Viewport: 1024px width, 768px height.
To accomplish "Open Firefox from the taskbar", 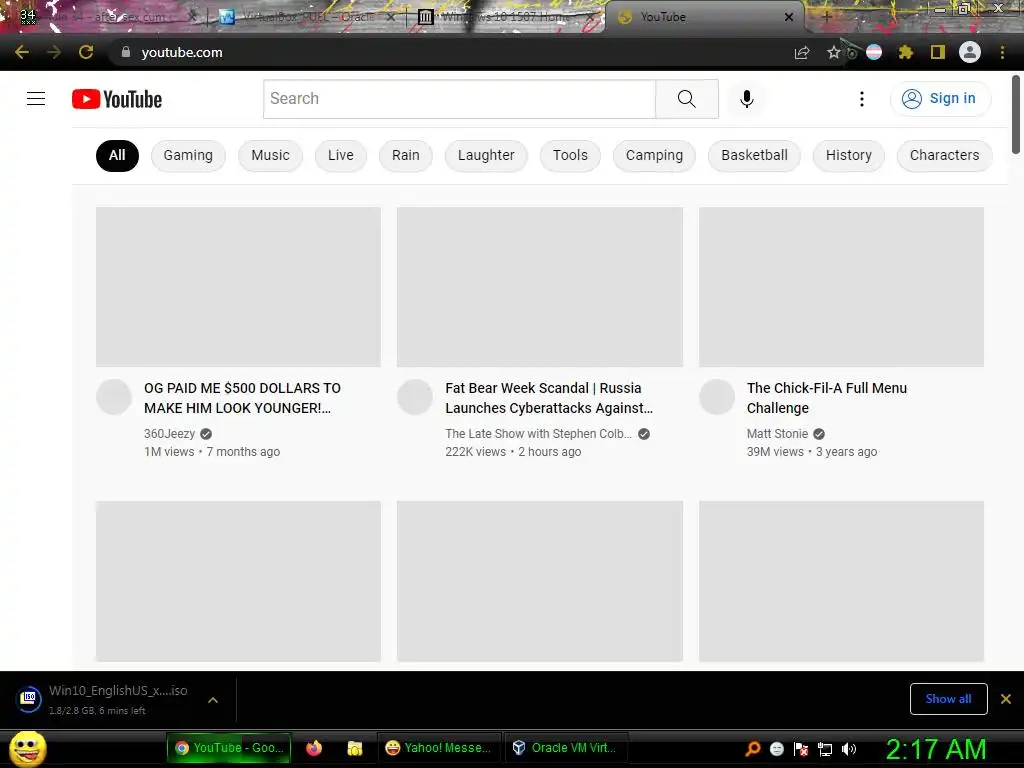I will [x=314, y=748].
